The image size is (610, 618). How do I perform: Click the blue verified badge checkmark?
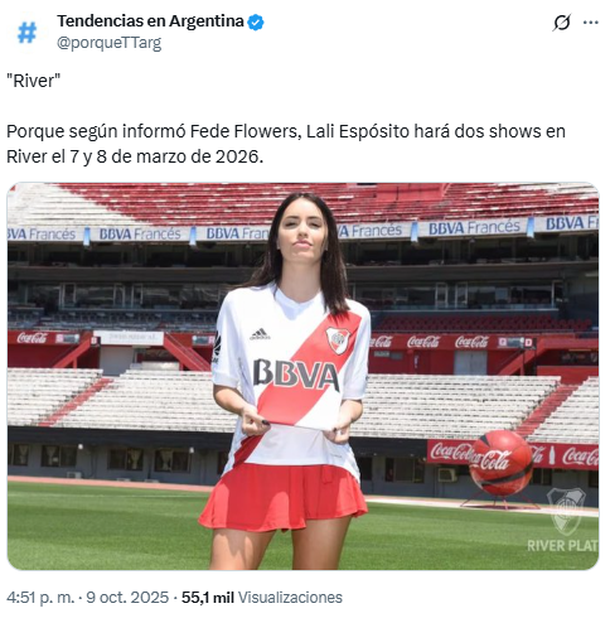point(256,22)
